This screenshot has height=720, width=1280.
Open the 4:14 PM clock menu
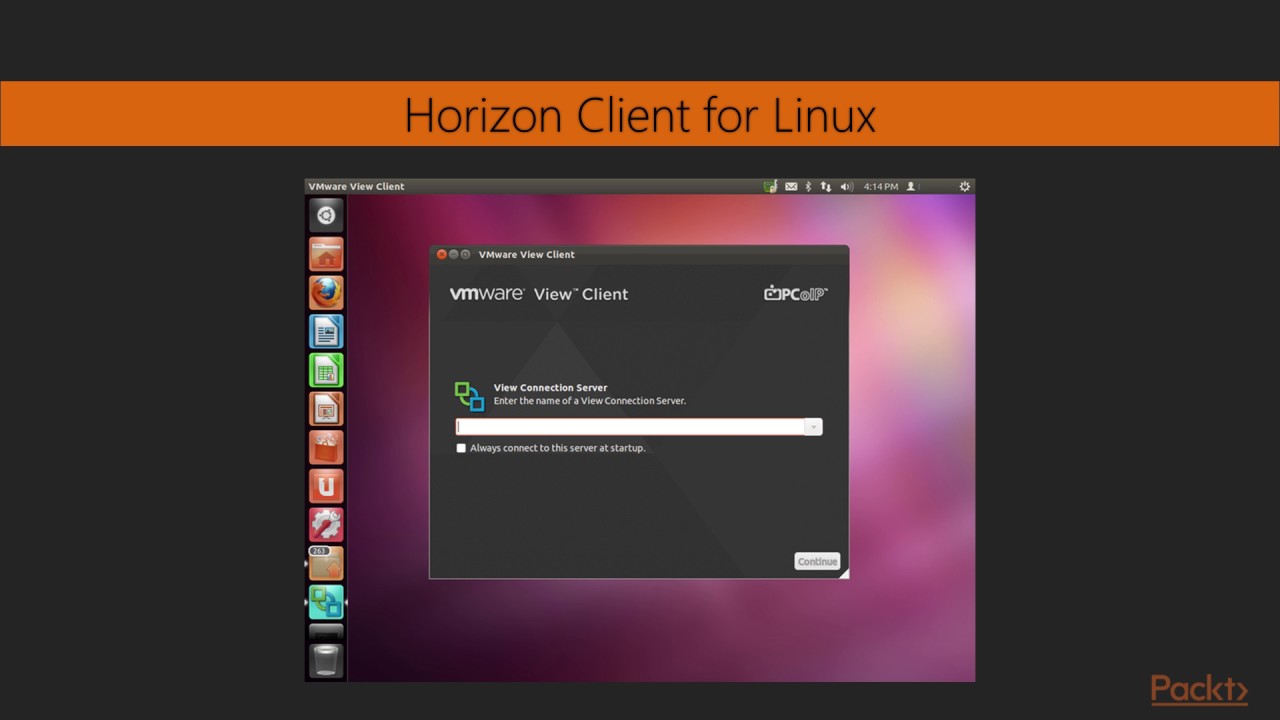point(881,186)
